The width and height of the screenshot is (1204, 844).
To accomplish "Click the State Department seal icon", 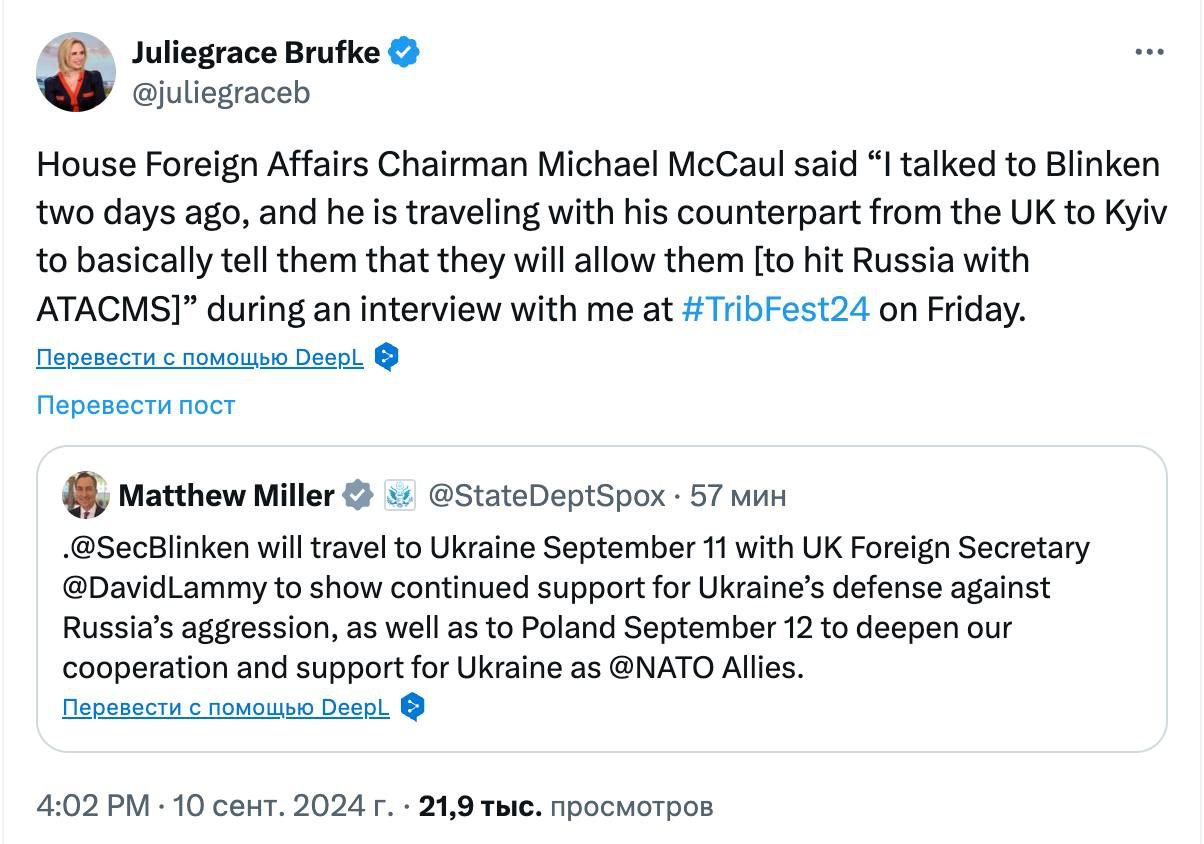I will 400,495.
